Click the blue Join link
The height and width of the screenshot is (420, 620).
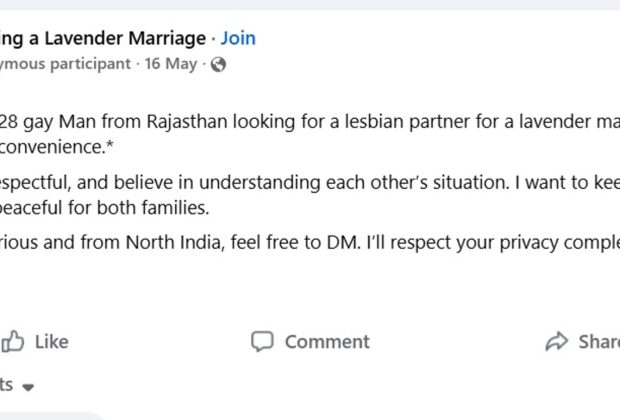click(x=238, y=39)
